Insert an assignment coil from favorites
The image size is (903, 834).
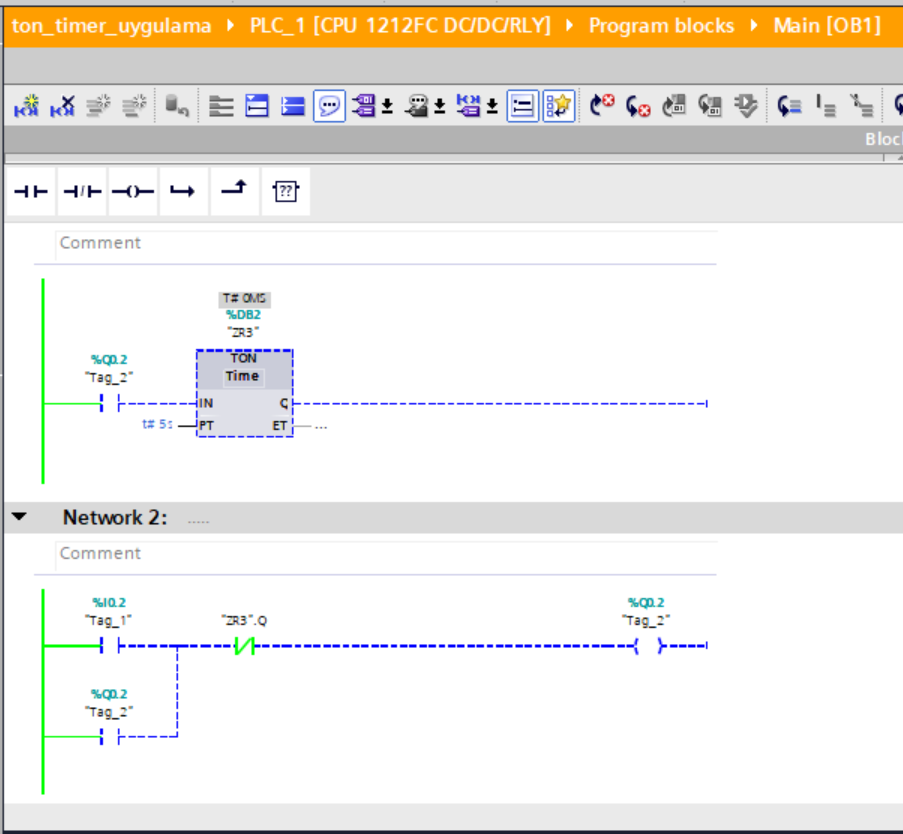click(133, 191)
